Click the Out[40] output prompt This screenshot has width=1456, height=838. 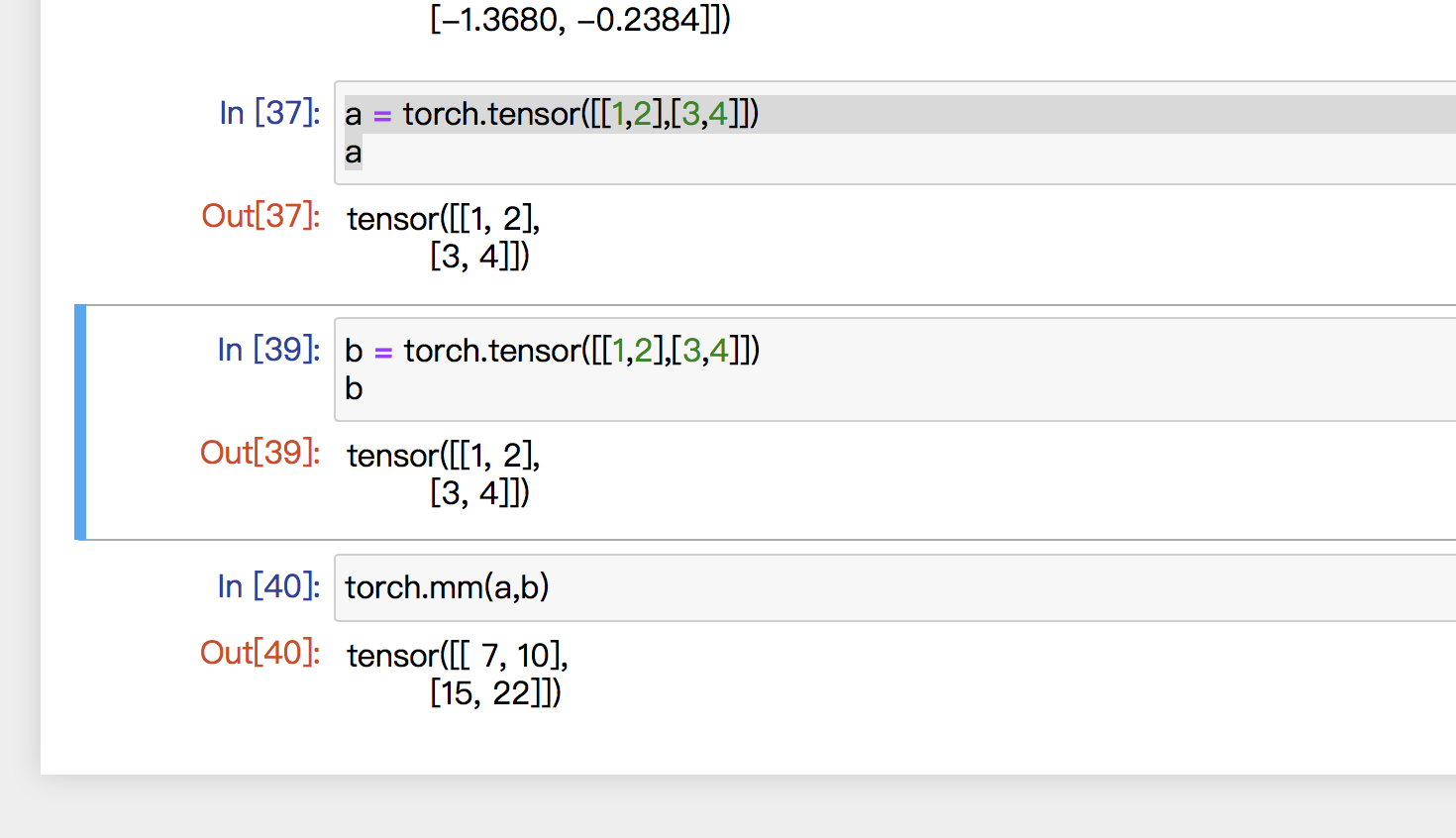tap(260, 653)
